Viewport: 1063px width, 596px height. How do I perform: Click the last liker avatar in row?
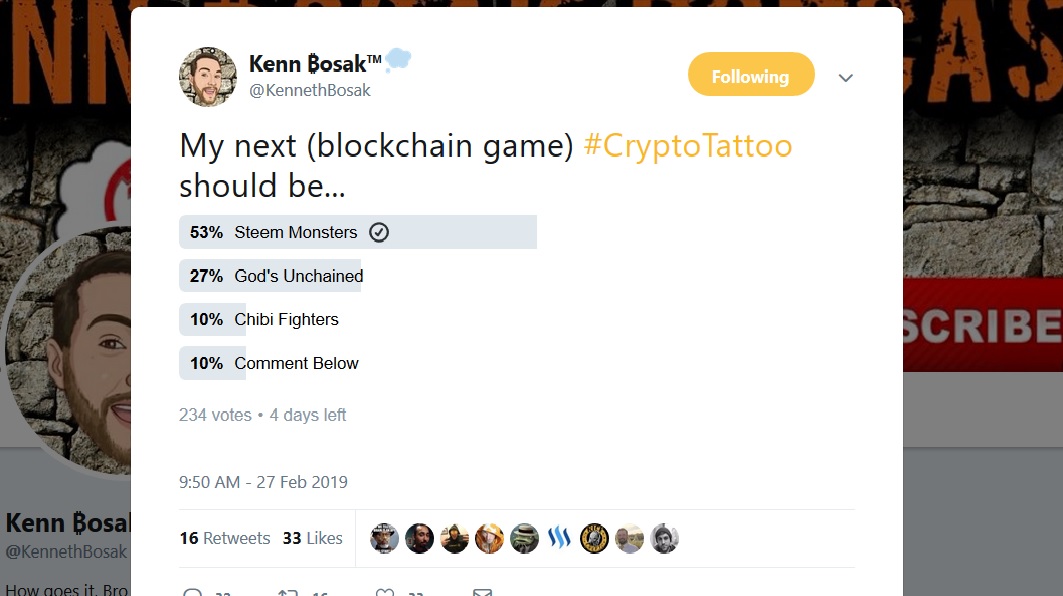665,538
